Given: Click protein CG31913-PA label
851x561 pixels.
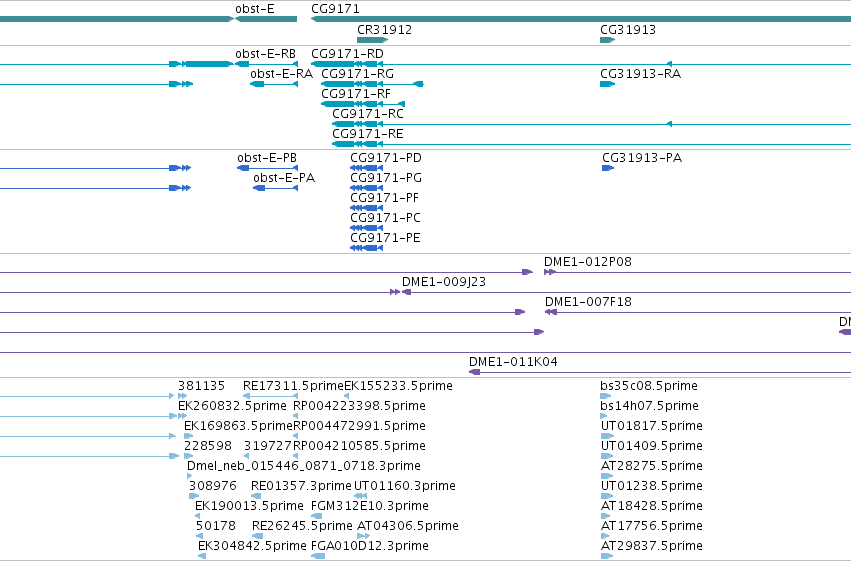Looking at the screenshot, I should point(642,158).
